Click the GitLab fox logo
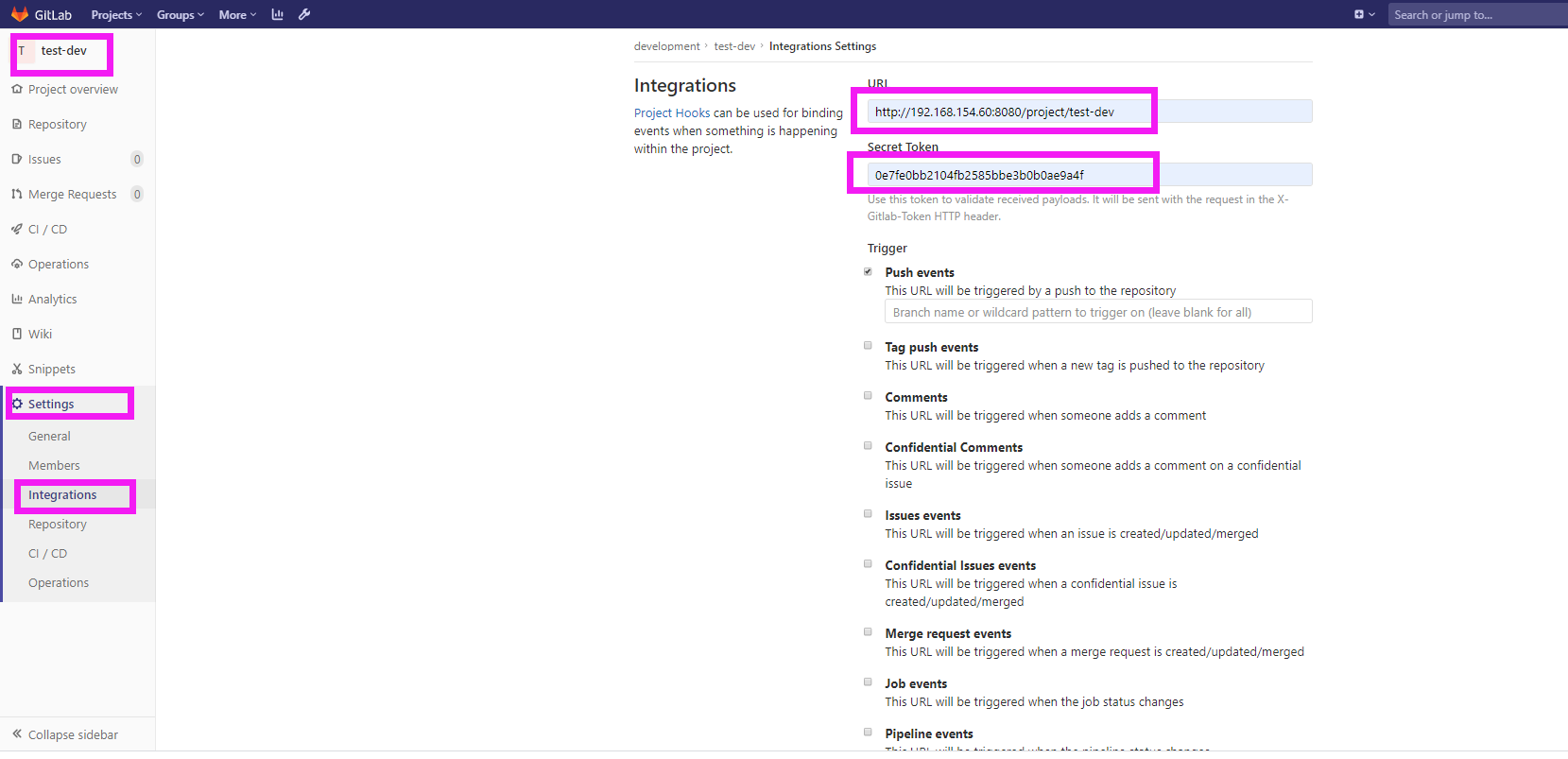Image resolution: width=1568 pixels, height=759 pixels. pos(20,14)
